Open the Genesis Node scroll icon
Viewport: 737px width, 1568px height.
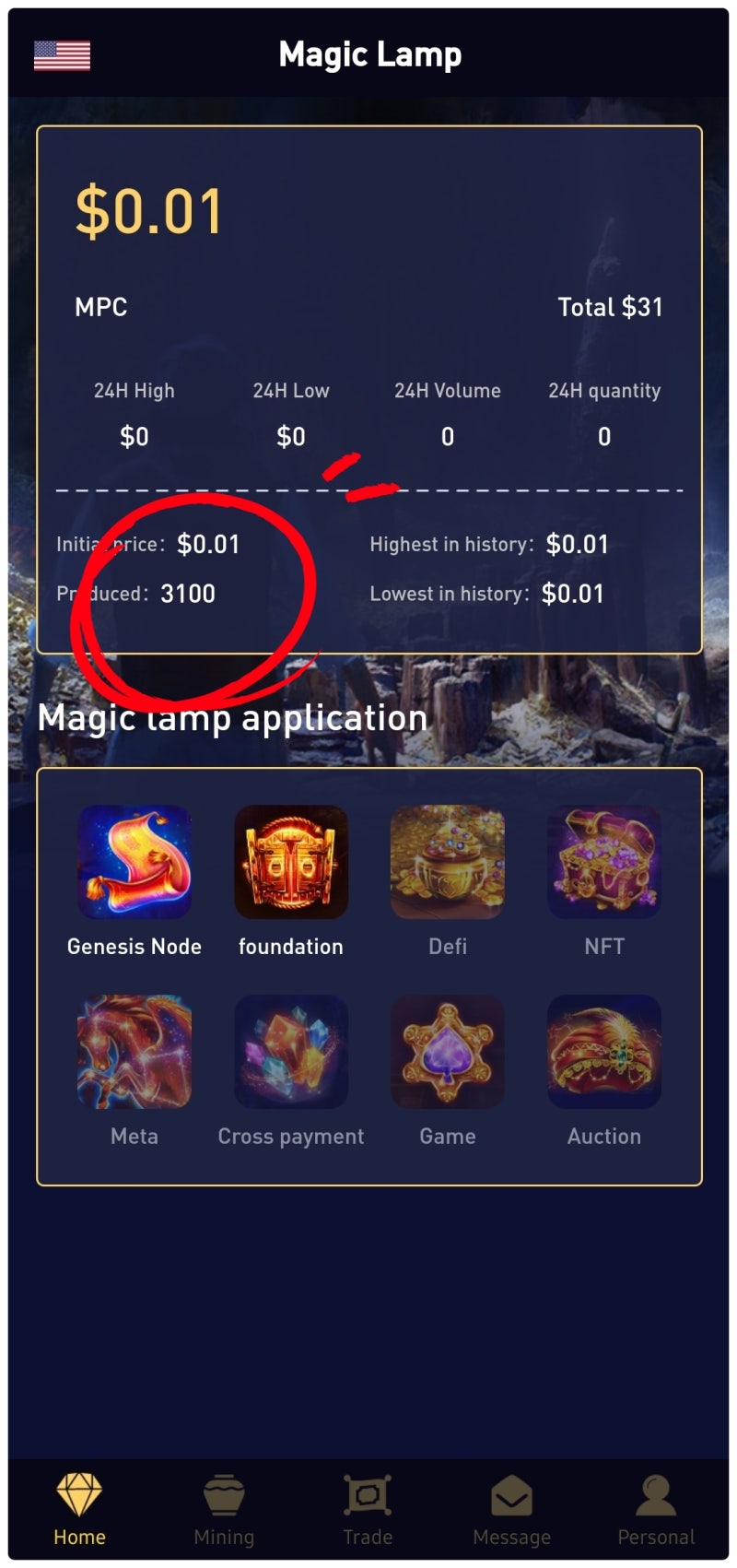(x=135, y=862)
